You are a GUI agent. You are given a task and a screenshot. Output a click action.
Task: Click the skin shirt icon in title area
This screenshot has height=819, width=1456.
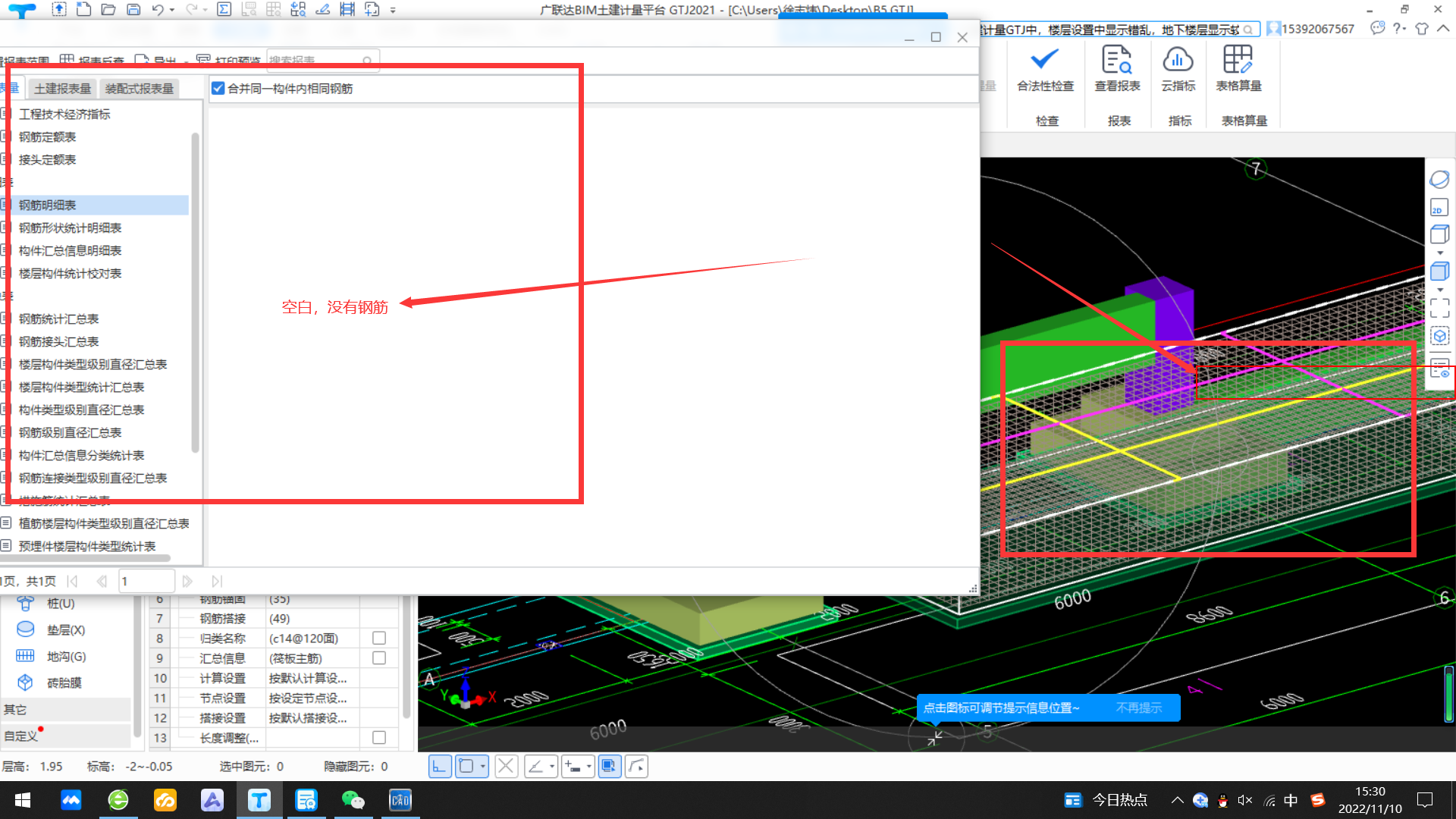point(1422,29)
